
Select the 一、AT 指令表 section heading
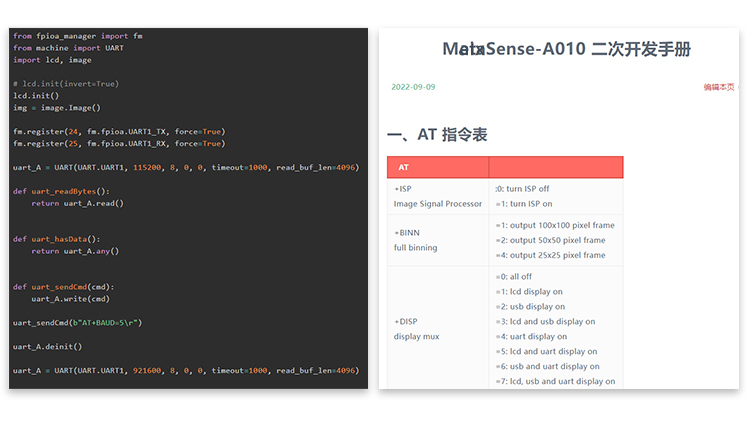[x=437, y=134]
